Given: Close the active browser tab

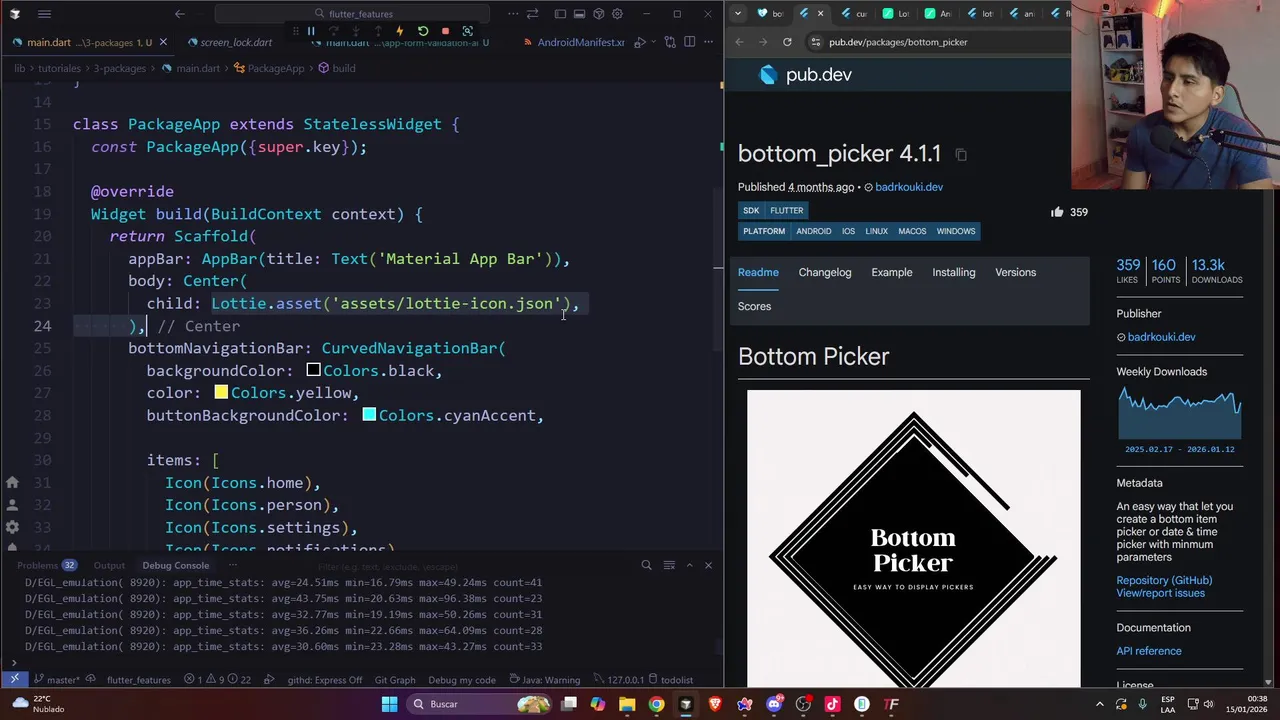Looking at the screenshot, I should pyautogui.click(x=821, y=13).
